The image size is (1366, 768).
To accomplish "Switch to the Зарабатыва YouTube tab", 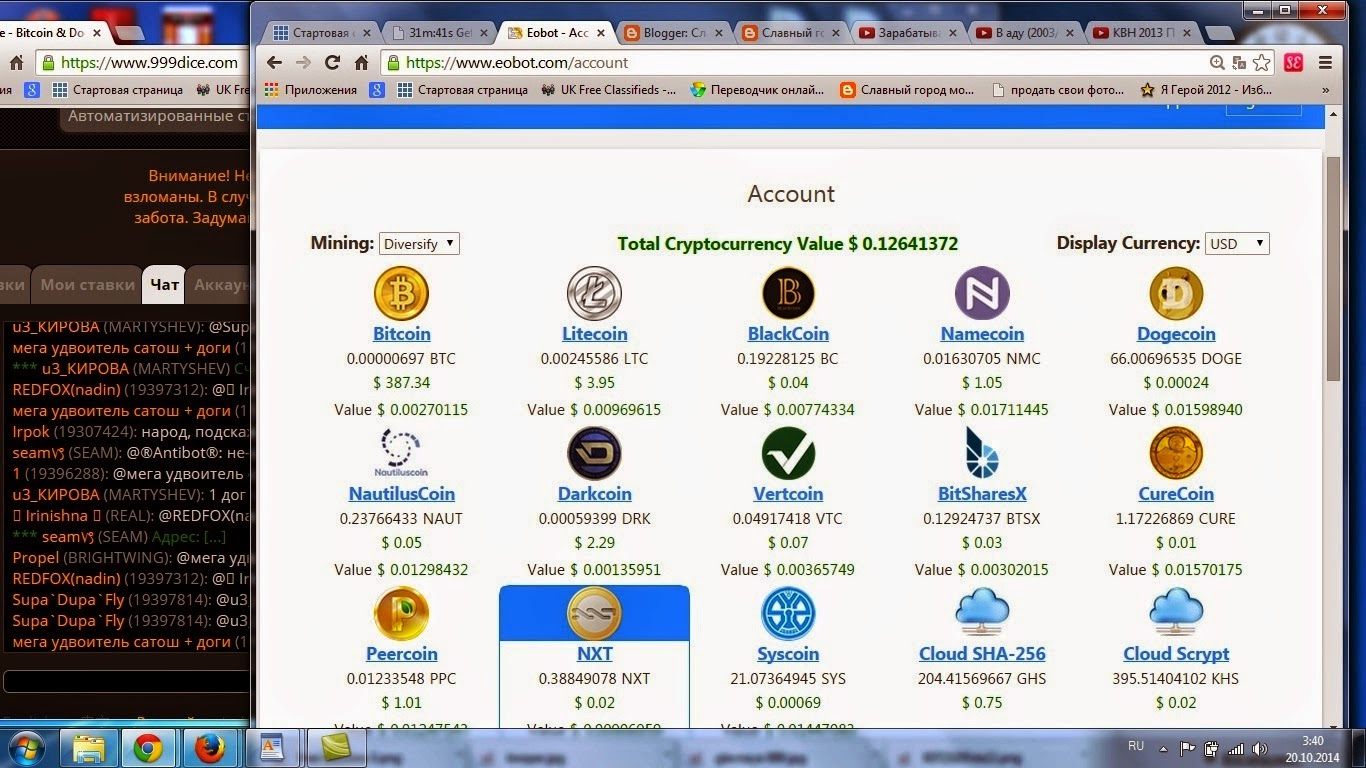I will (909, 33).
